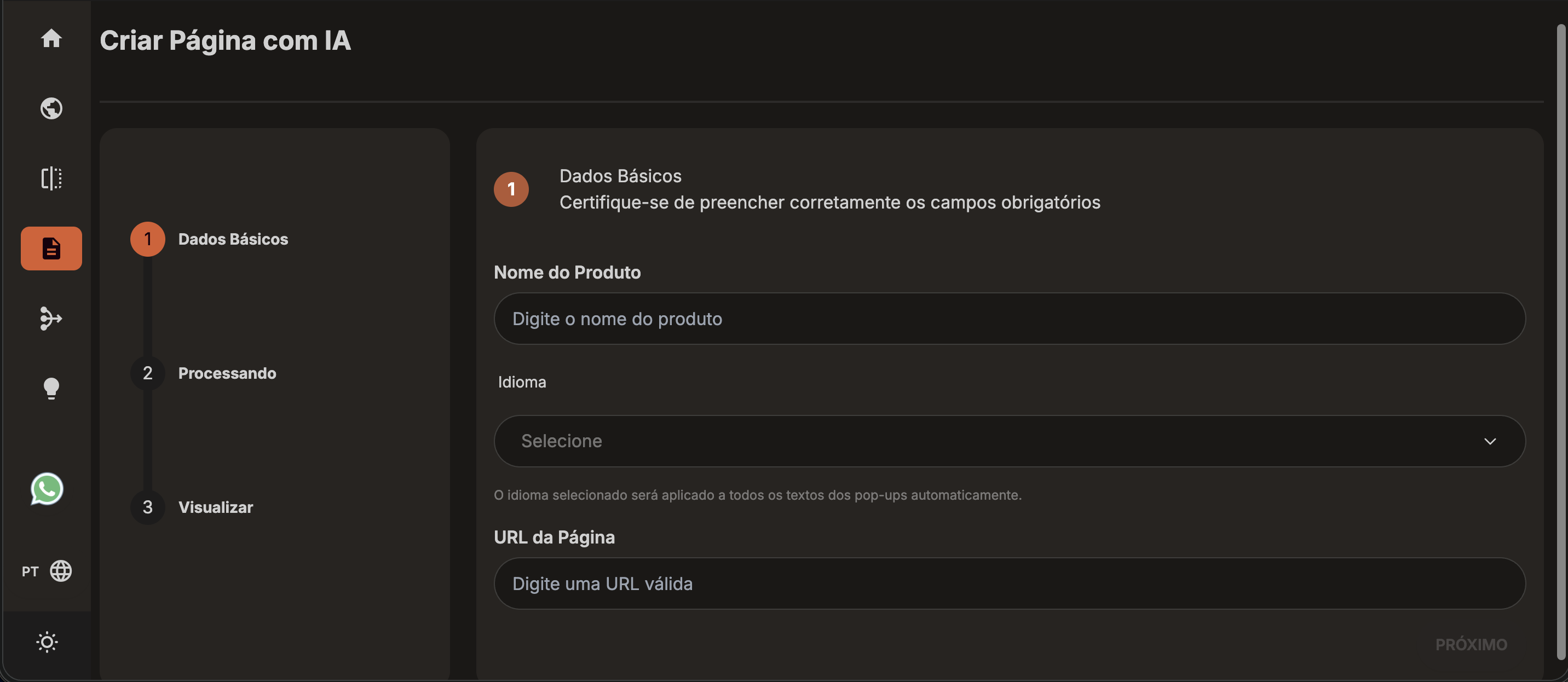Click the lightbulb ideas icon

point(51,389)
